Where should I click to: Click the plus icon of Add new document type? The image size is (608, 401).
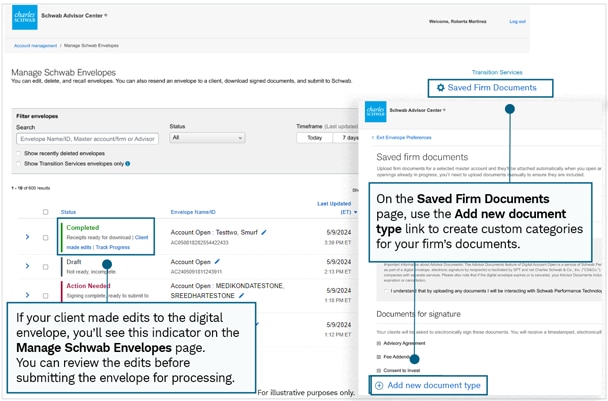(379, 385)
